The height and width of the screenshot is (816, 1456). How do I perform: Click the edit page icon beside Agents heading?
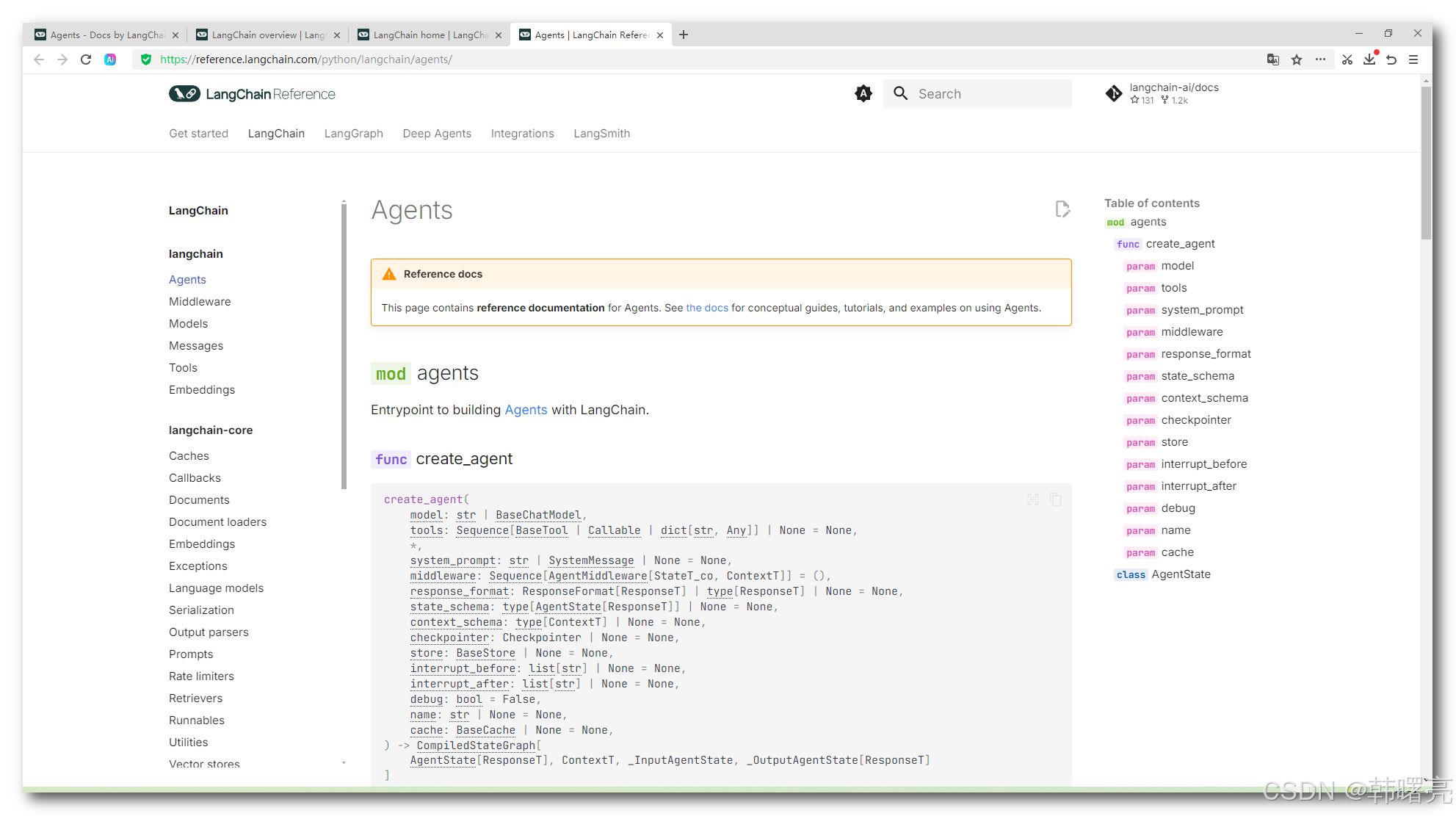(x=1062, y=210)
